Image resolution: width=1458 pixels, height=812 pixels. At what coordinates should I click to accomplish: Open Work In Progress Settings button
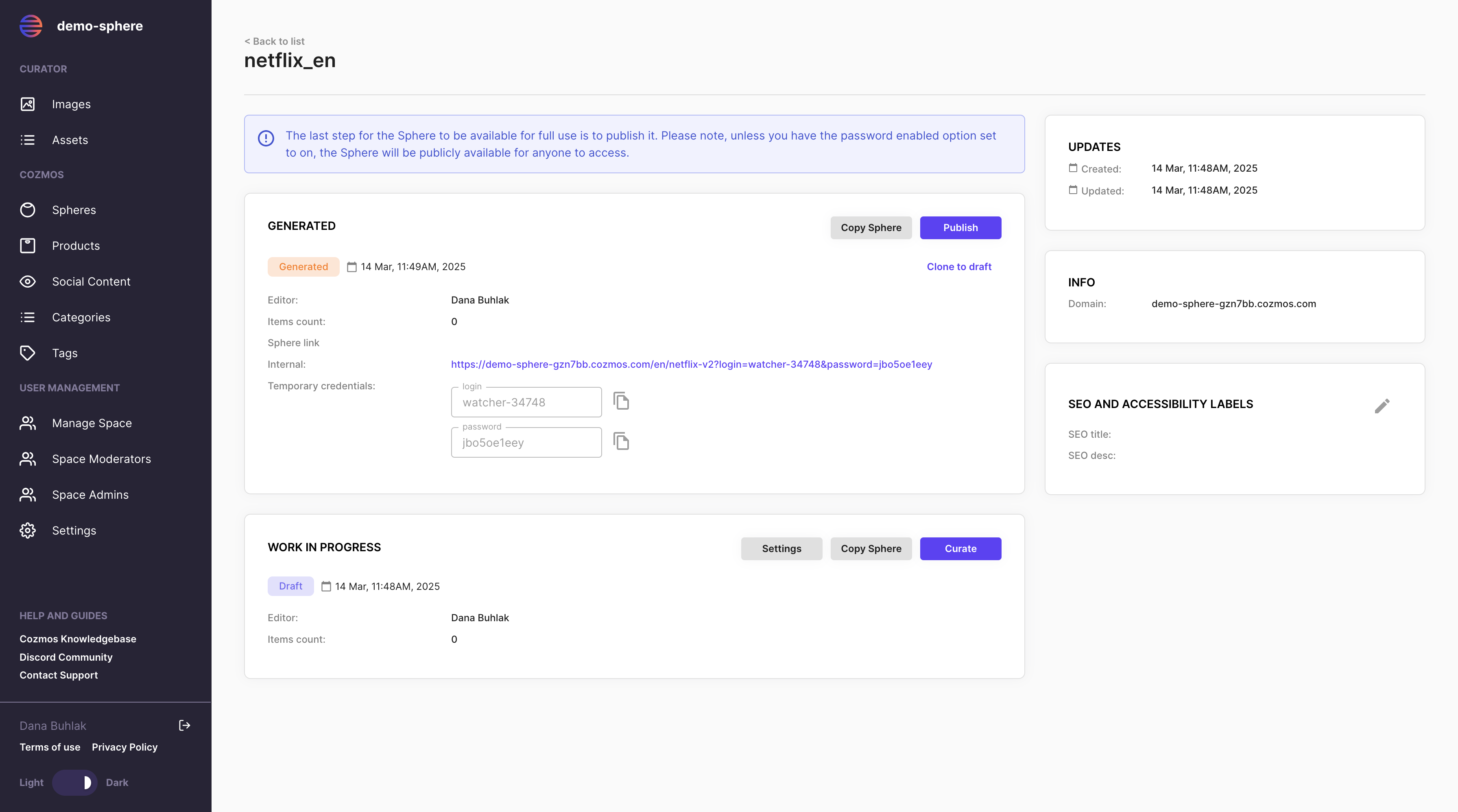coord(781,549)
